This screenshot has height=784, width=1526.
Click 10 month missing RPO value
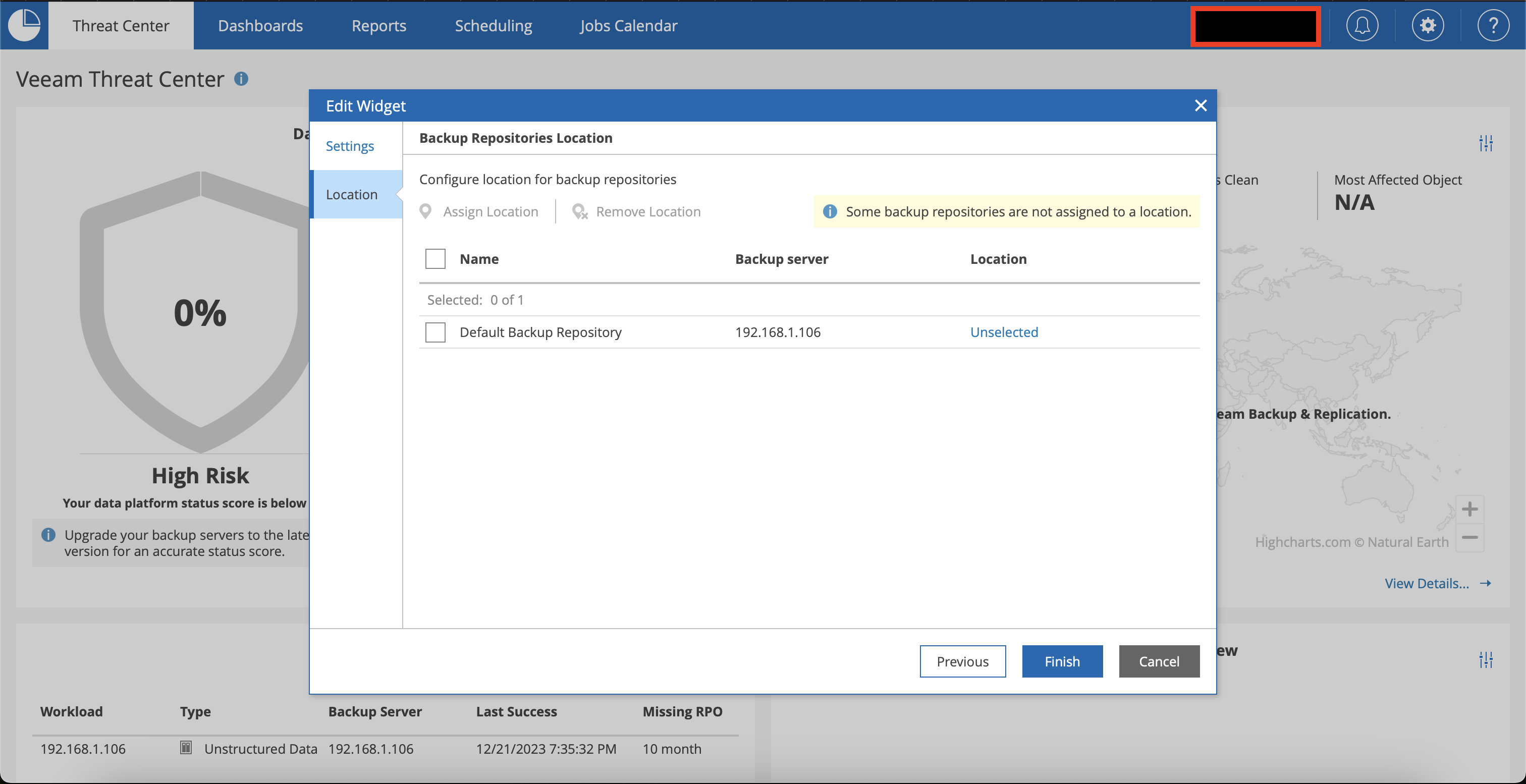[x=672, y=749]
